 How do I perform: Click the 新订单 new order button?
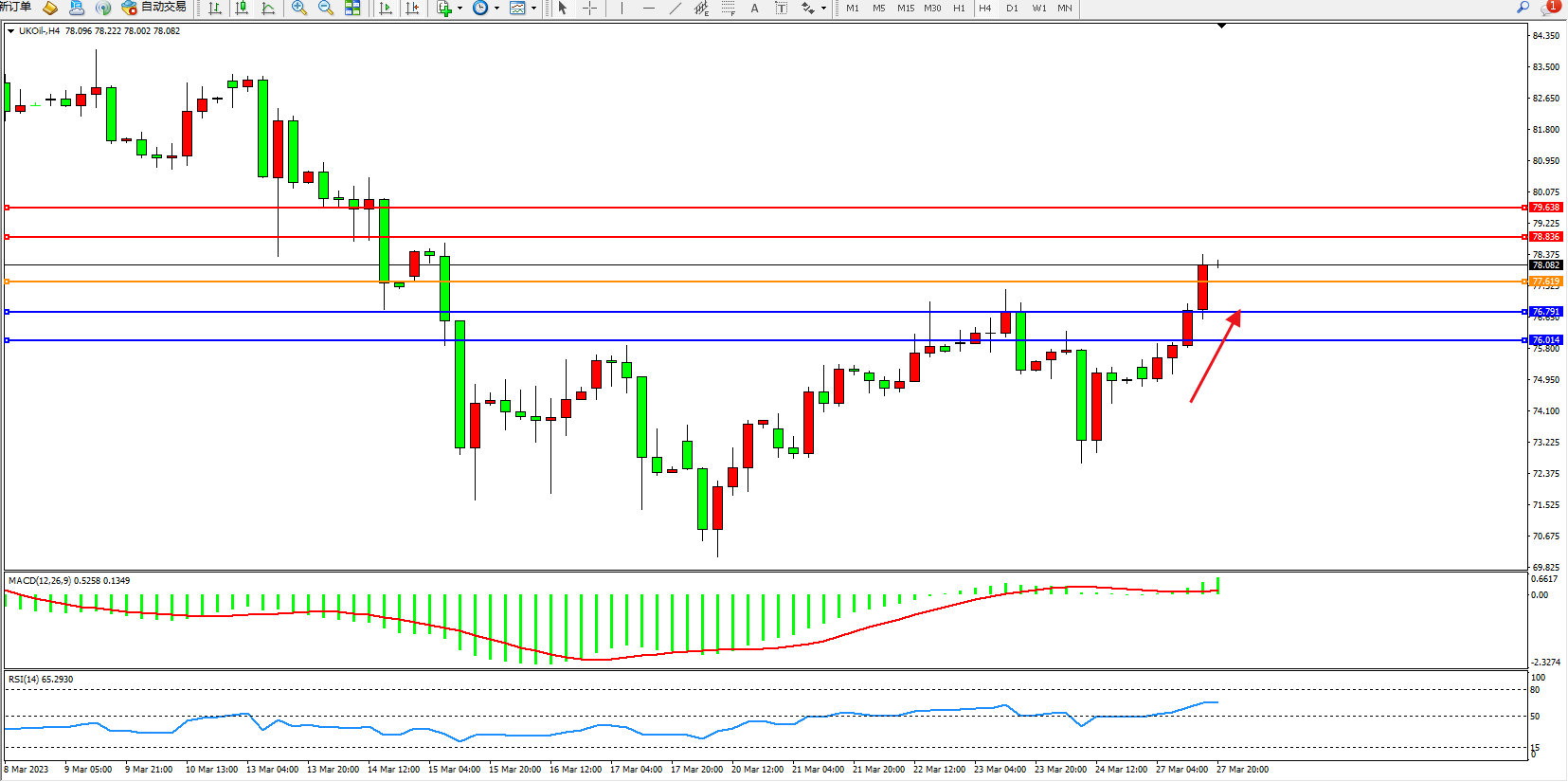(16, 8)
